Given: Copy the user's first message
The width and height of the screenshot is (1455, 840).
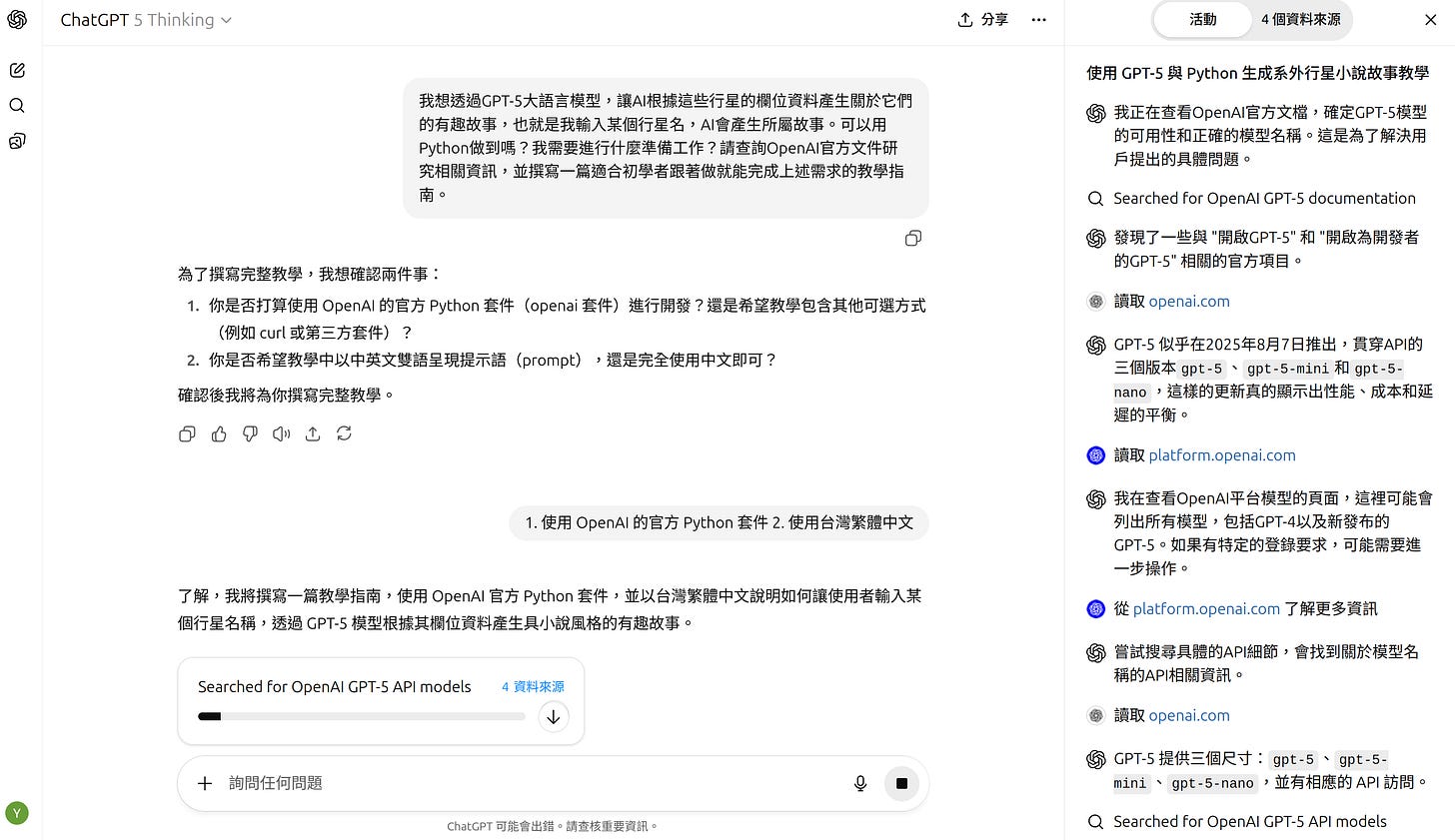Looking at the screenshot, I should [912, 238].
